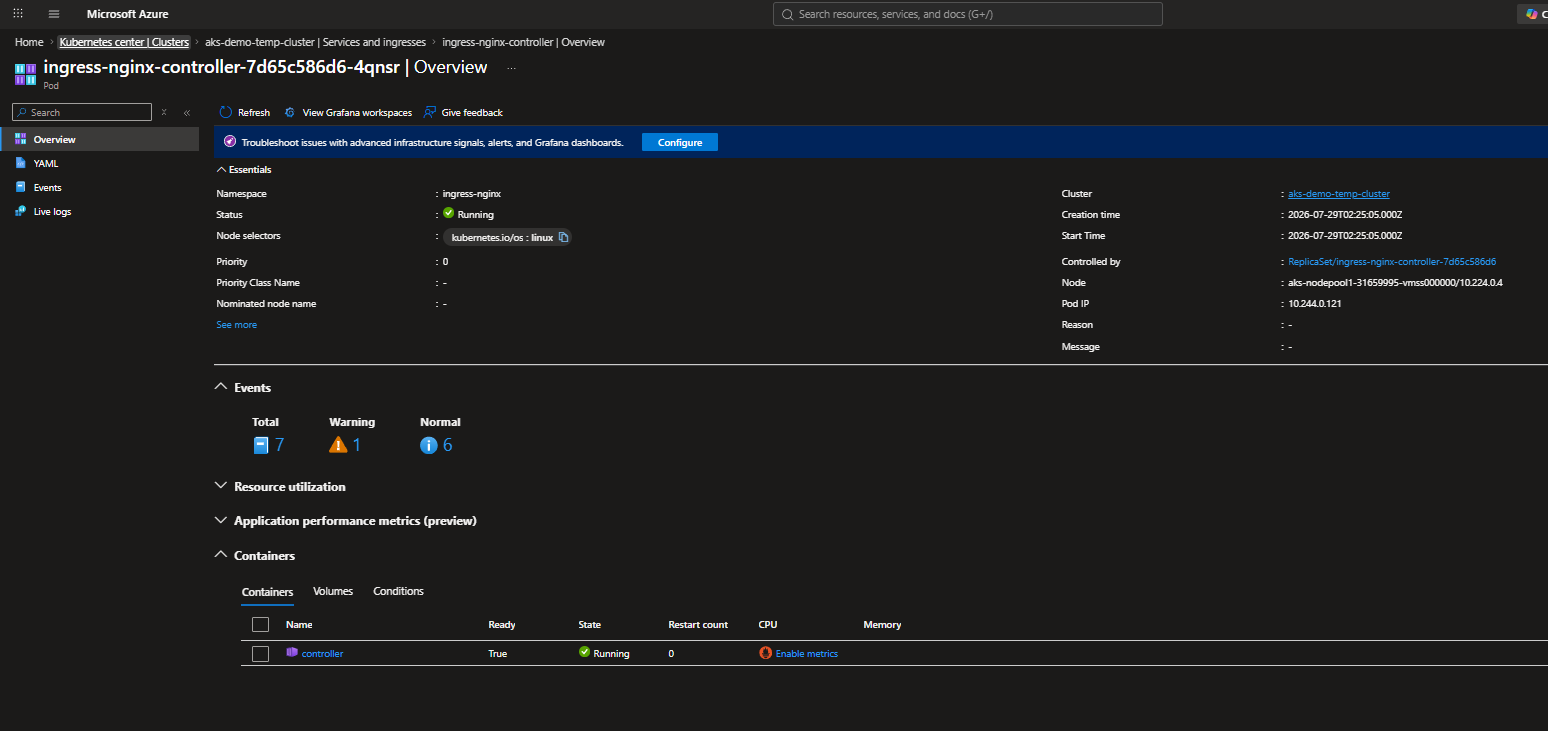
Task: Collapse the sidebar menu with the double chevron
Action: coord(187,113)
